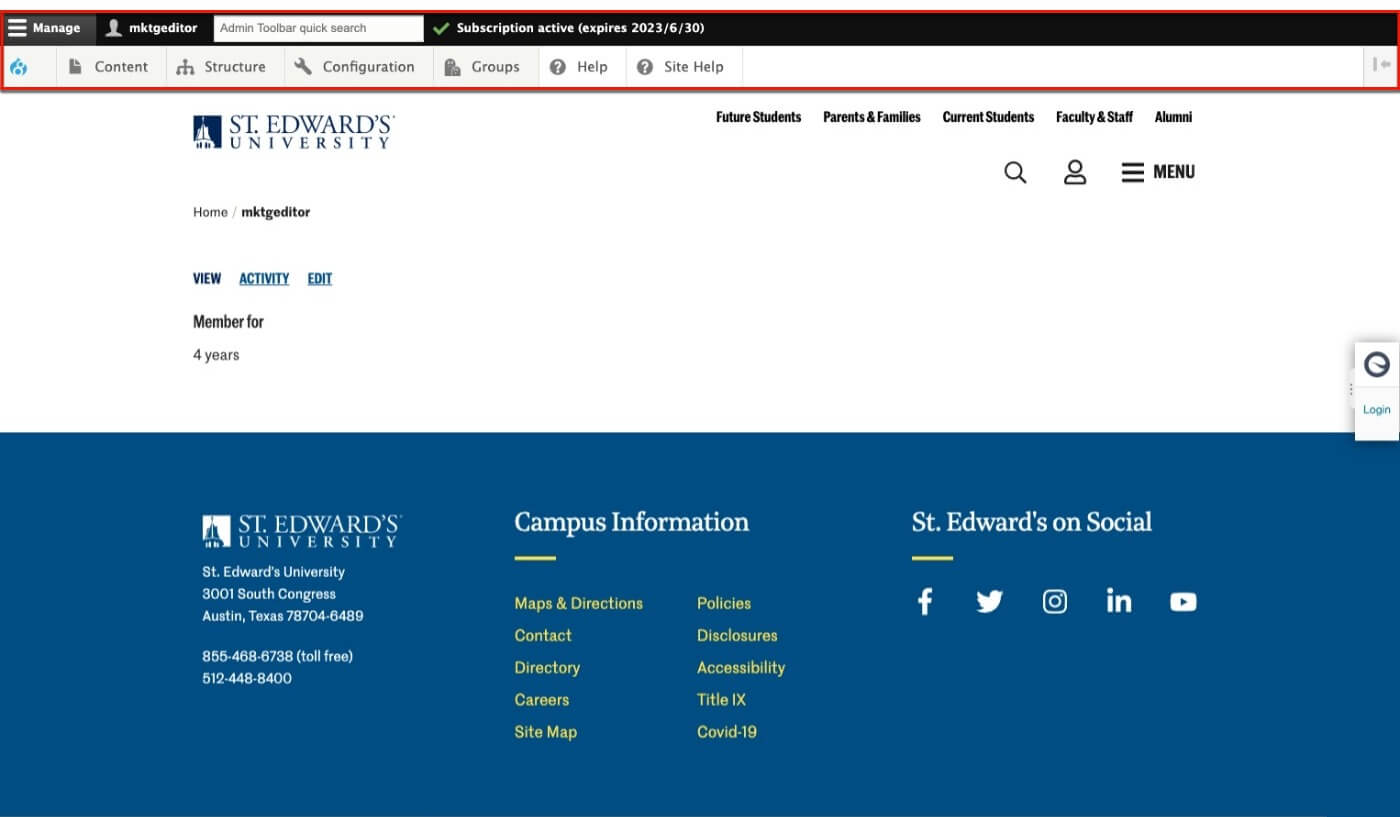The image size is (1400, 817).
Task: Open St. Edward's Twitter icon
Action: click(989, 601)
